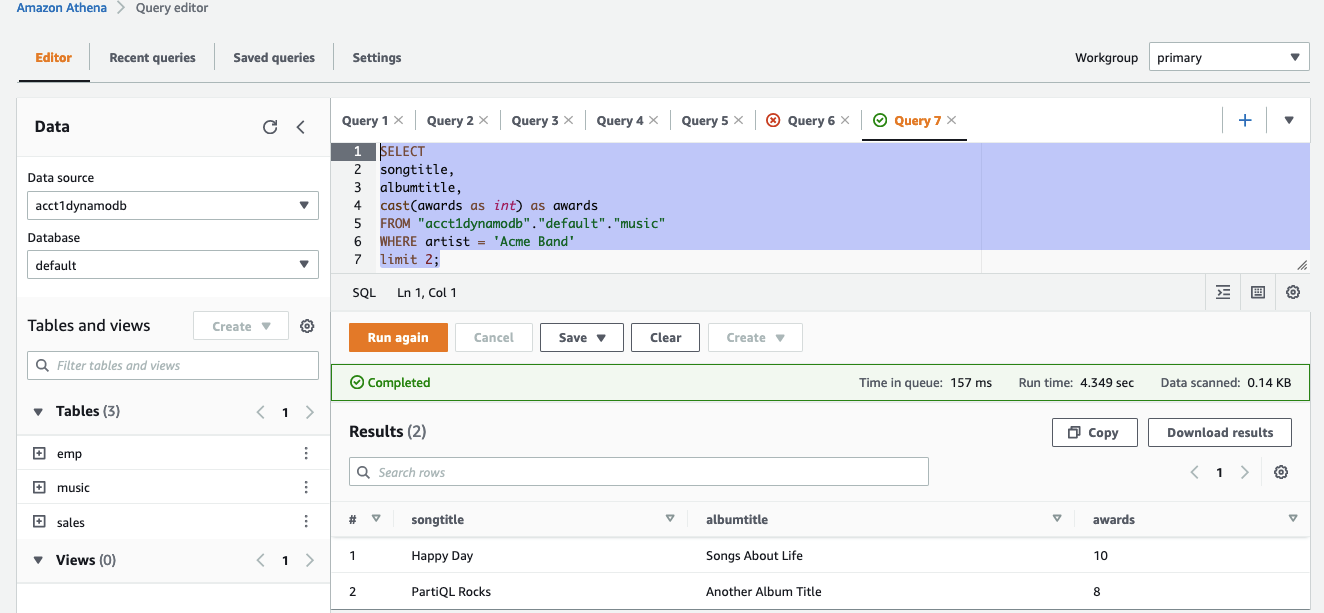Click the Search rows field

pos(638,472)
